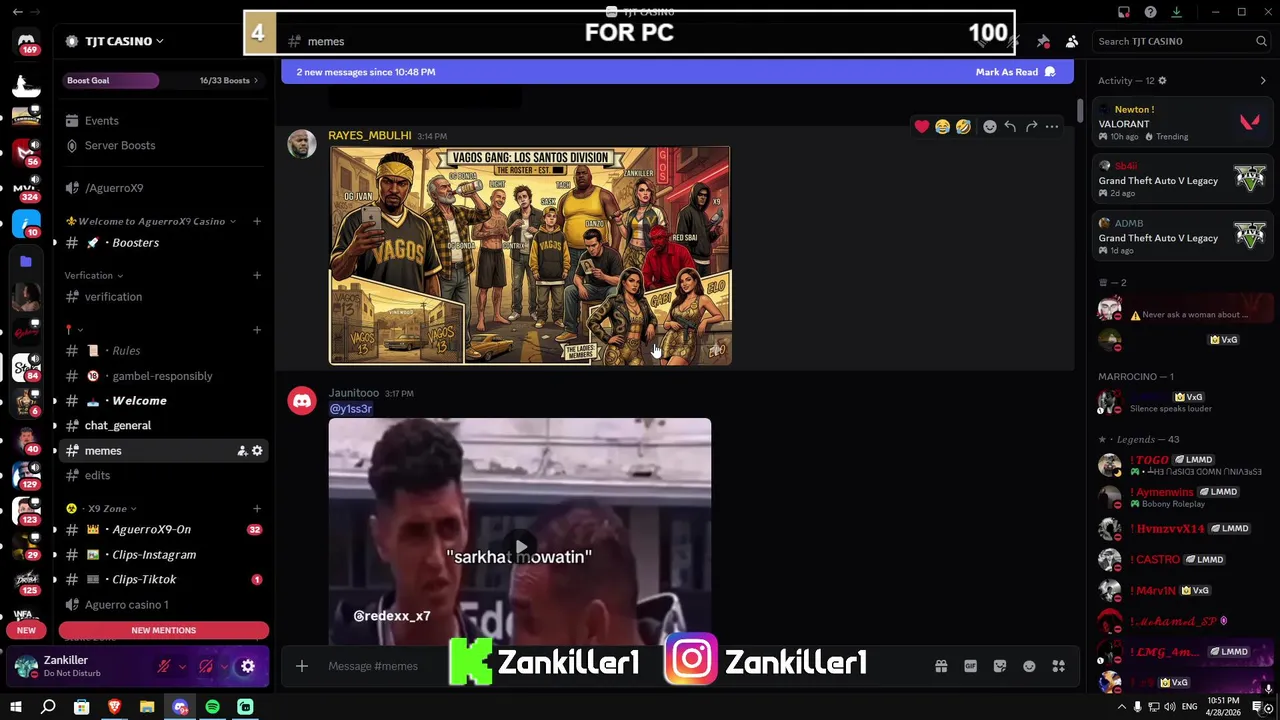Image resolution: width=1280 pixels, height=720 pixels.
Task: Play the sarkhat mowatin video
Action: point(520,547)
